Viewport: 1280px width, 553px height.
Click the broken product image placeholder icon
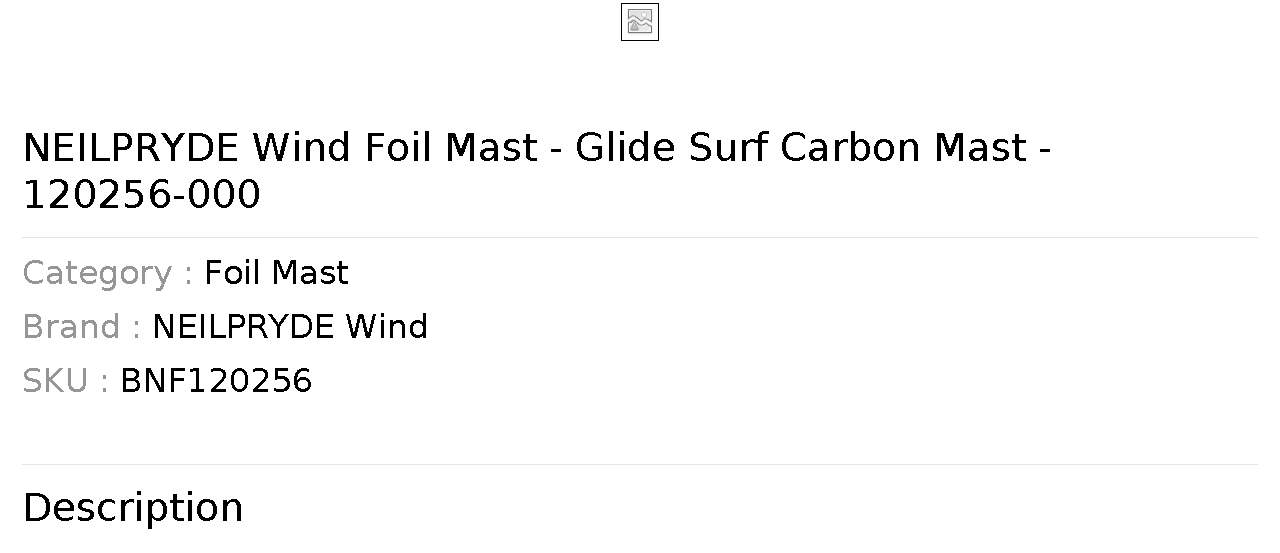(x=640, y=22)
